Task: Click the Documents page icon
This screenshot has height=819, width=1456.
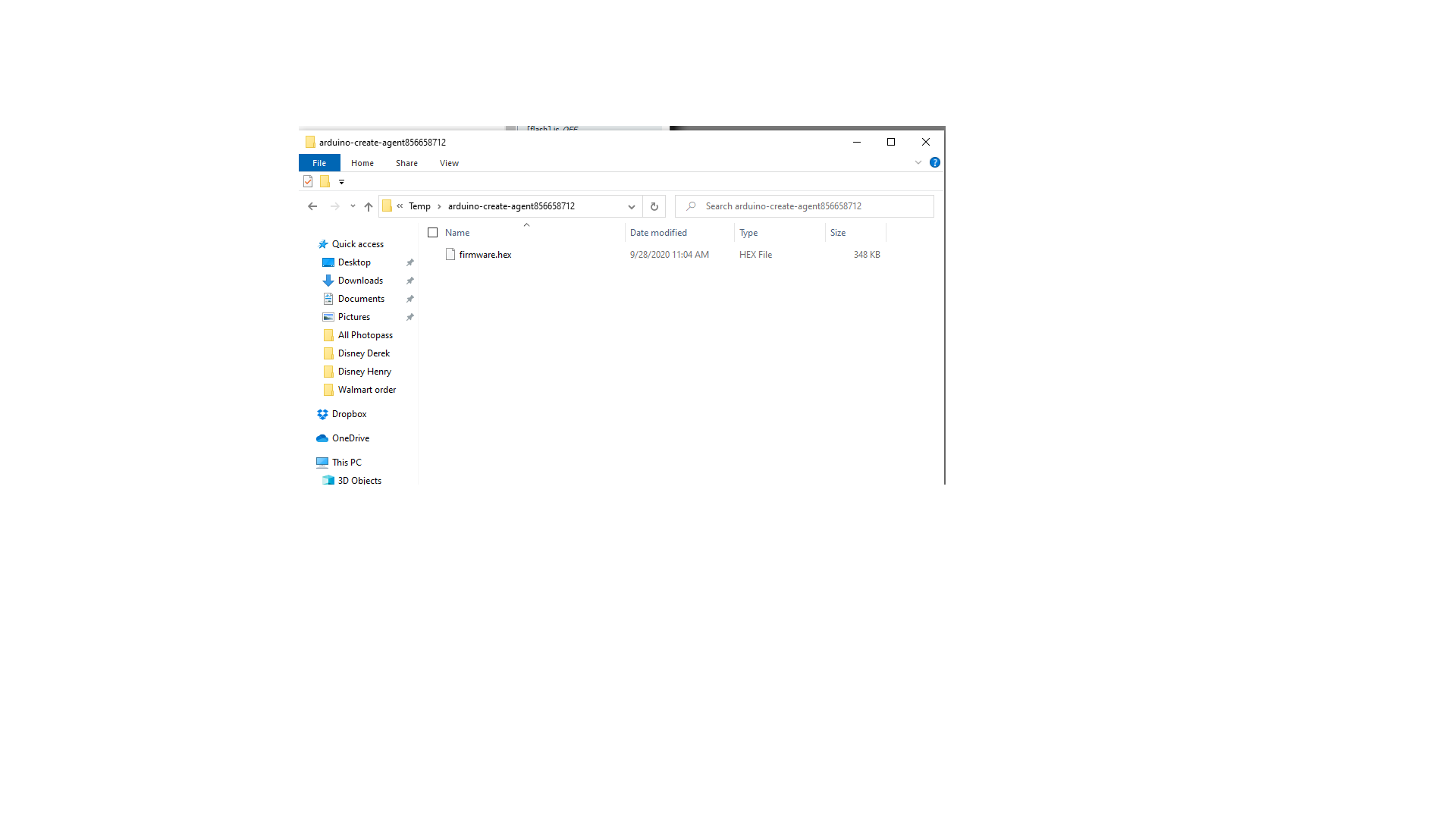Action: point(328,299)
